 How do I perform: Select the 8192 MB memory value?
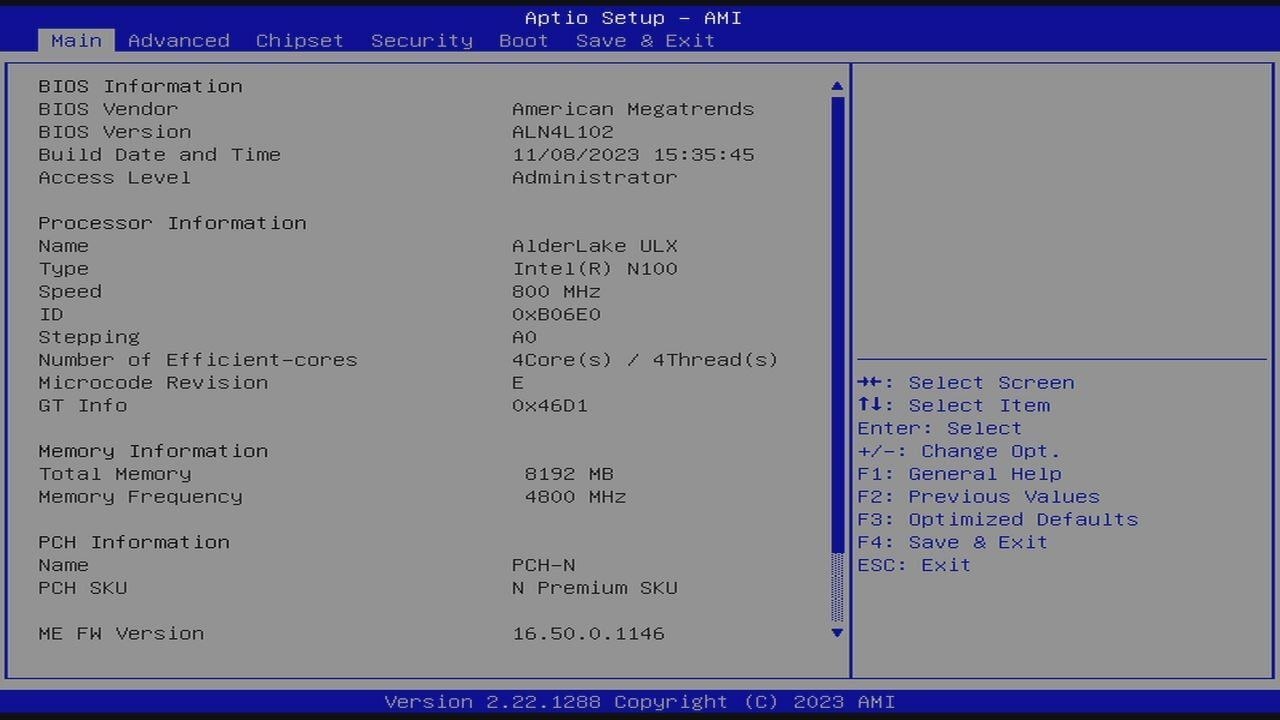[569, 474]
